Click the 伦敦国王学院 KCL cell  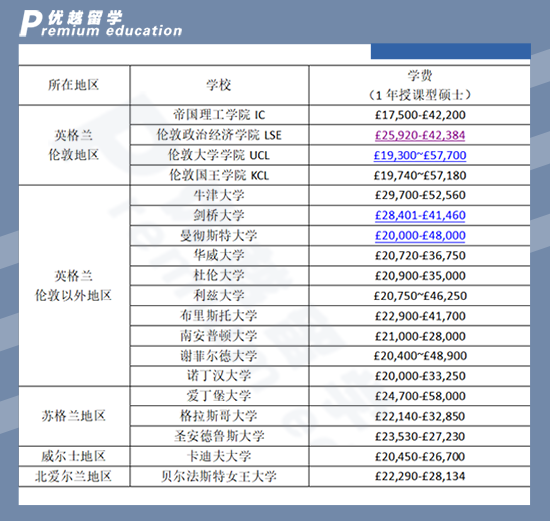[219, 175]
